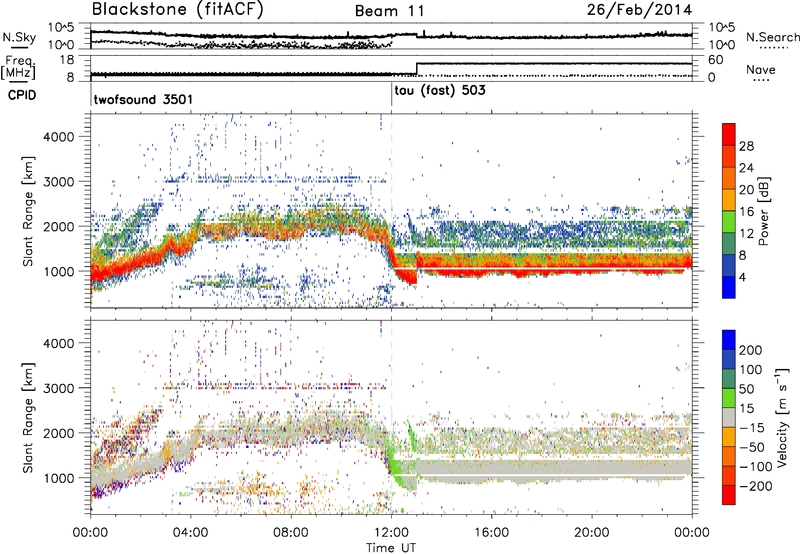The image size is (800, 554).
Task: Click "-50" on the velocity colorbar
Action: 751,448
